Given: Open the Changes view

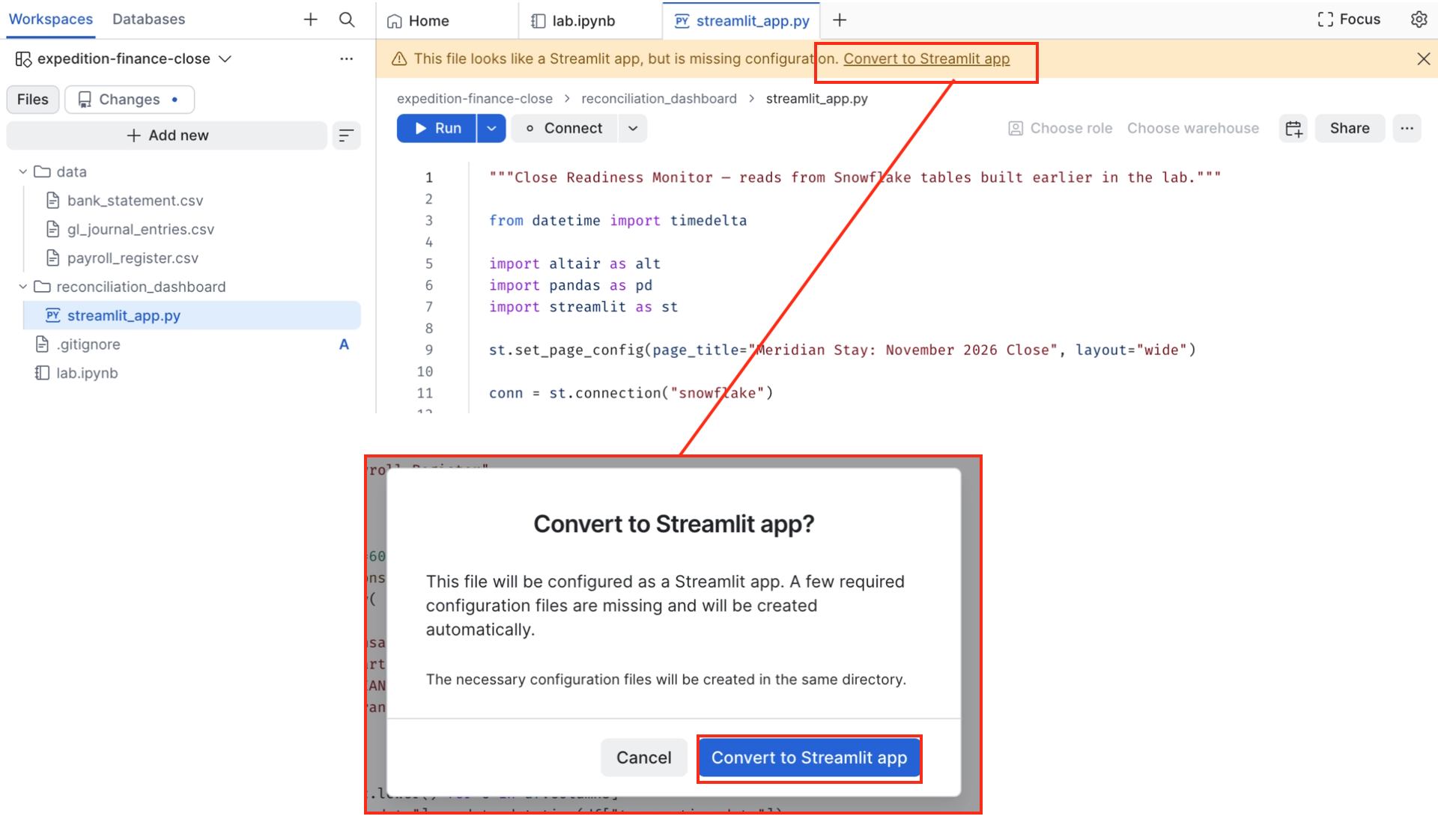Looking at the screenshot, I should [x=130, y=100].
